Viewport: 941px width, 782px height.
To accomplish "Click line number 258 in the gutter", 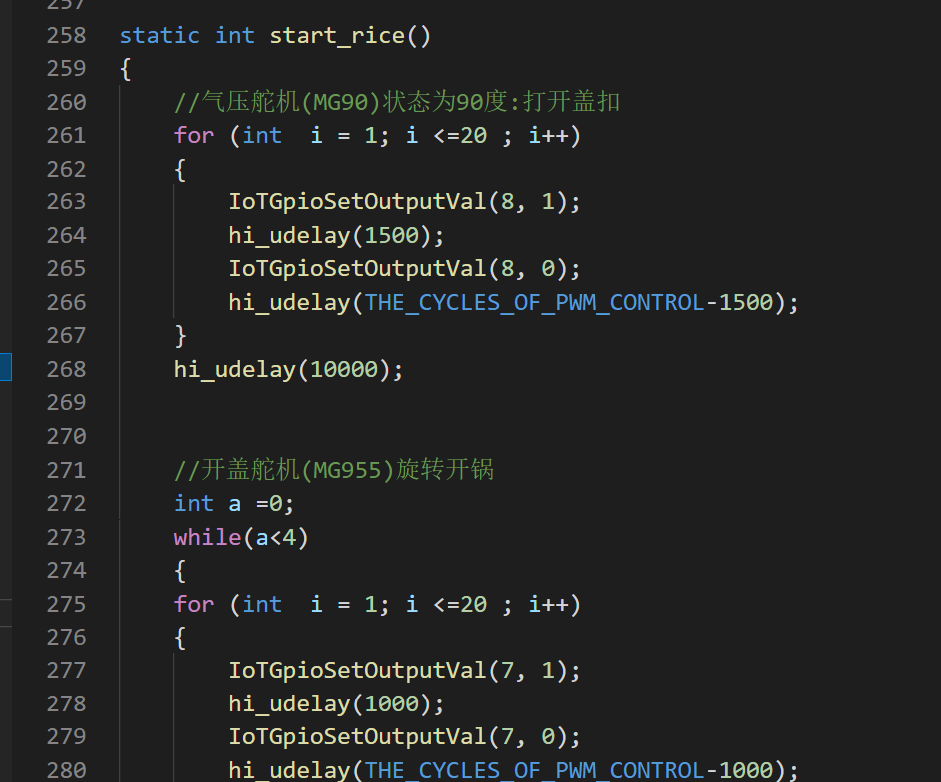I will pyautogui.click(x=67, y=35).
